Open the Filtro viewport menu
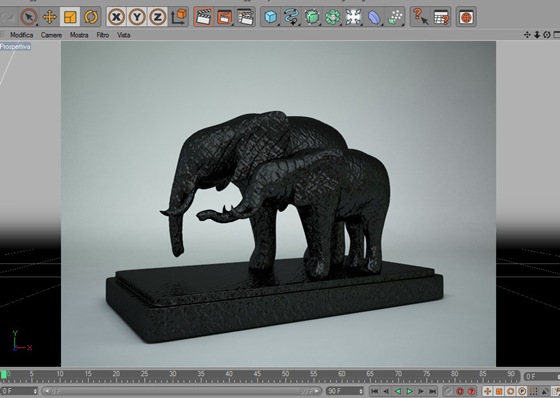The image size is (560, 398). [x=102, y=35]
